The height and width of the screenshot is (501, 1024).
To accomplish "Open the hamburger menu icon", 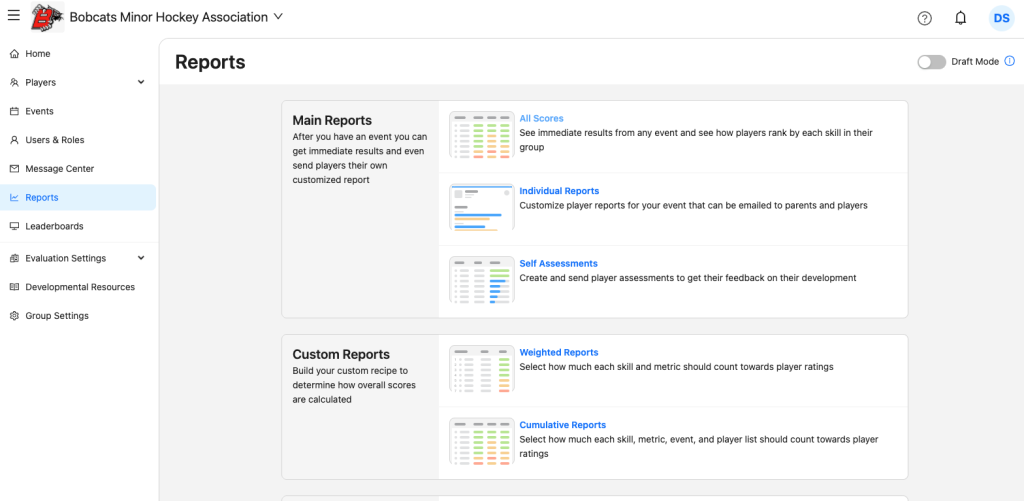I will [13, 16].
